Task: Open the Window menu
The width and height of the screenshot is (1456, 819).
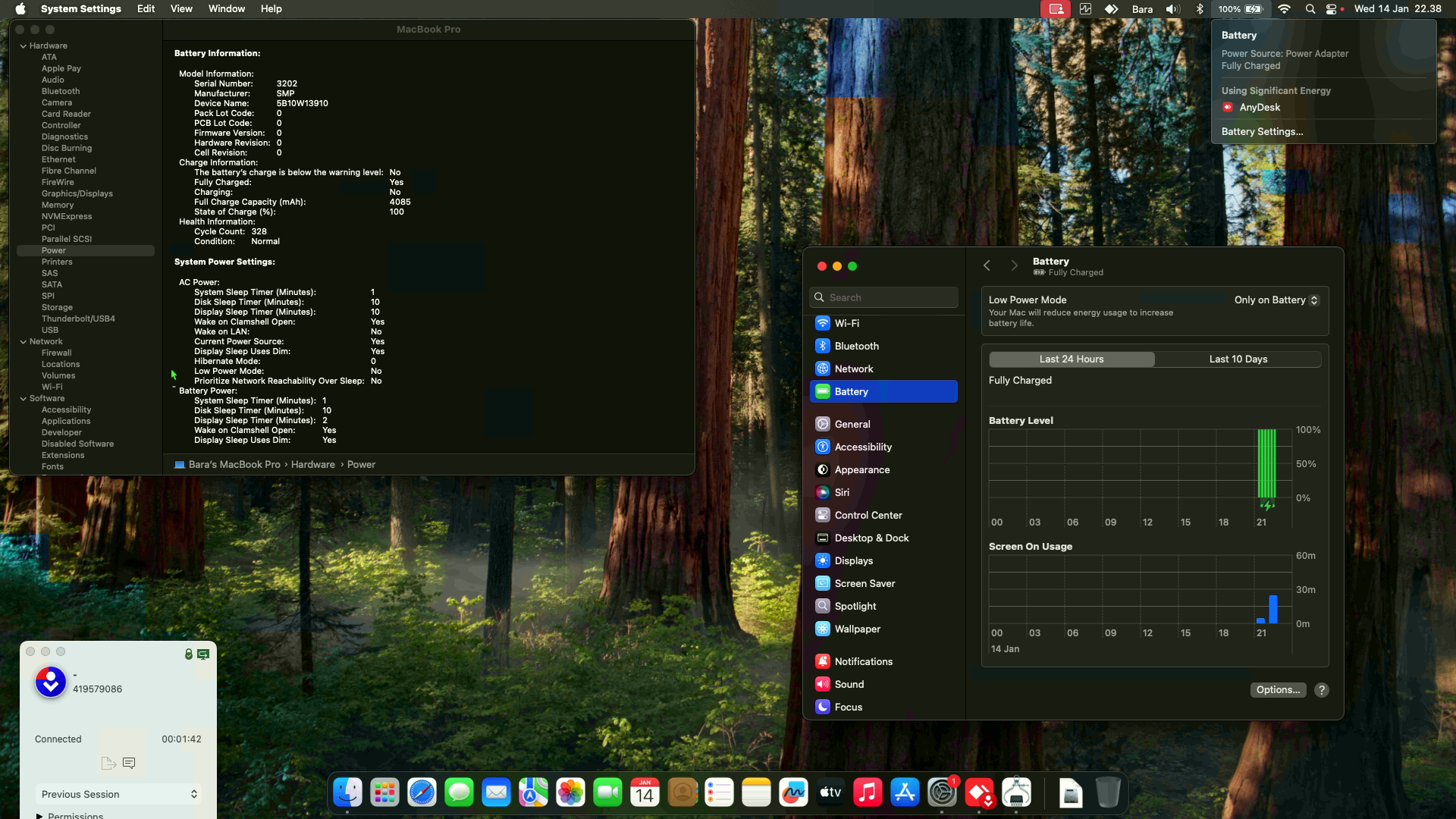Action: (226, 9)
